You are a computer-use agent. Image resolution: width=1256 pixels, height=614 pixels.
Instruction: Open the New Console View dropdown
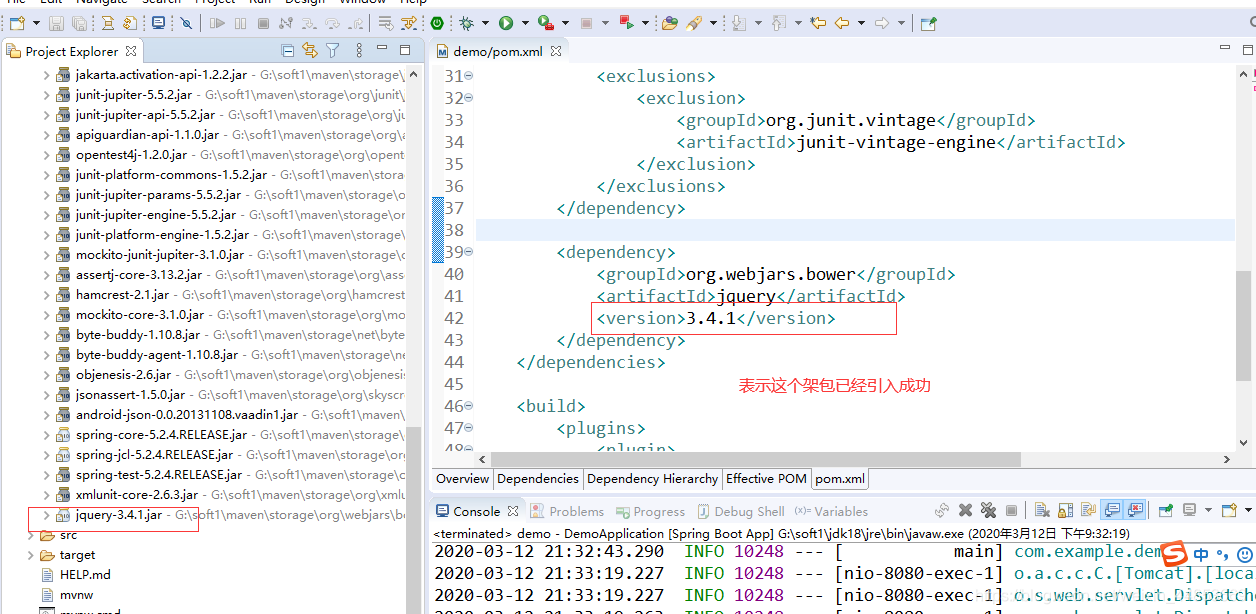1248,510
